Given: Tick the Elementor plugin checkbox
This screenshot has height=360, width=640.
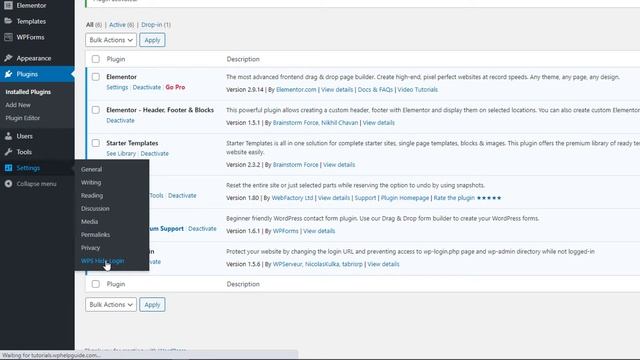Looking at the screenshot, I should [x=96, y=77].
